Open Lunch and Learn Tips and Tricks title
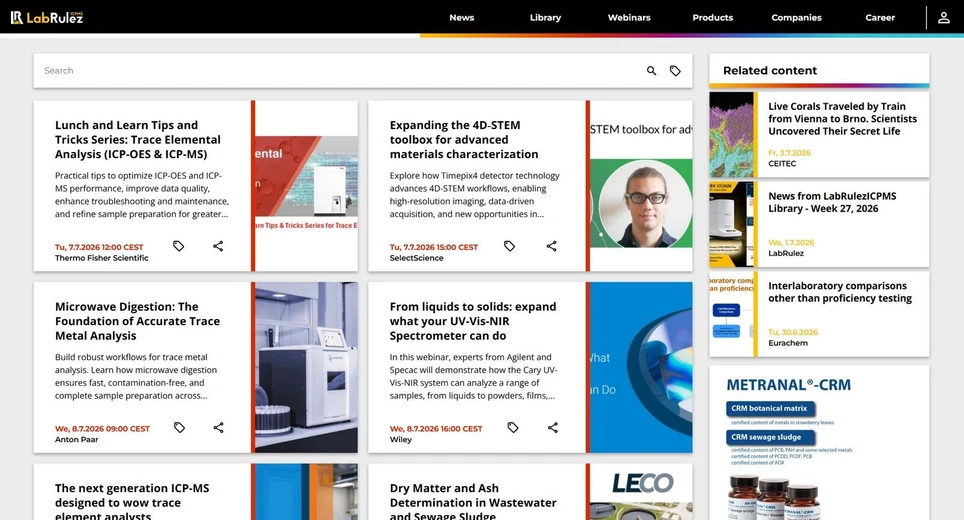964x520 pixels. [x=138, y=140]
